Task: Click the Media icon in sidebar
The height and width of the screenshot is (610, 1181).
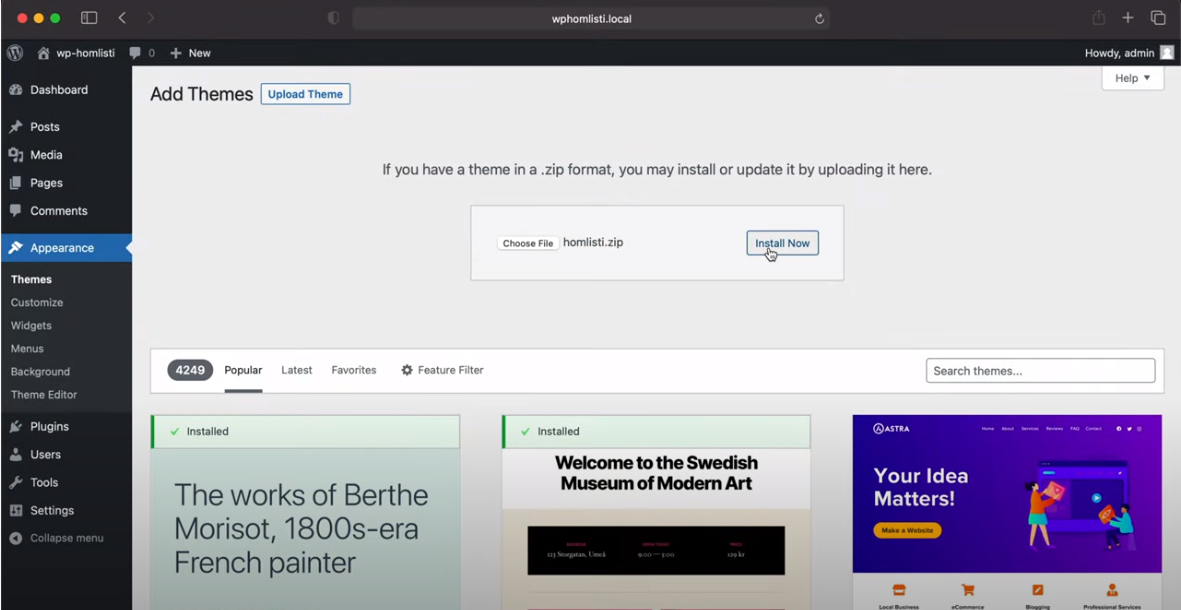Action: (x=16, y=154)
